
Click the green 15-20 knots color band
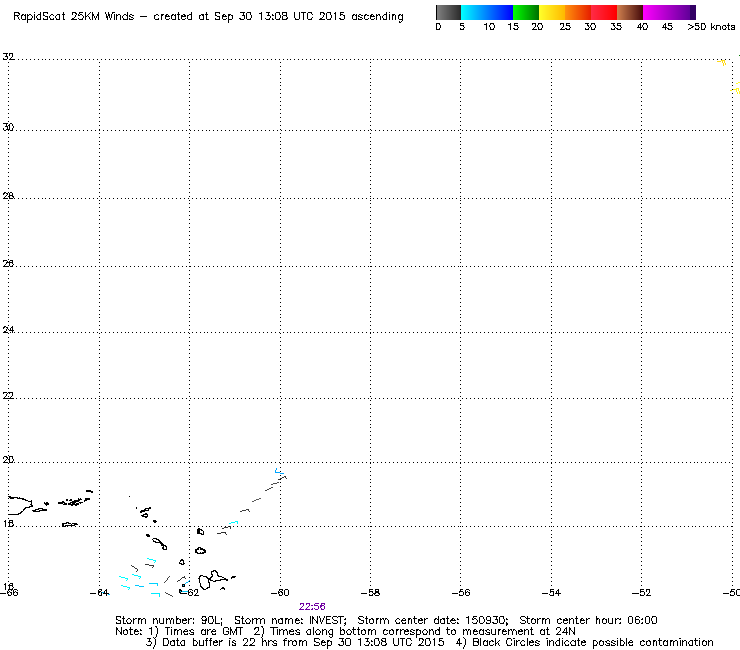click(x=526, y=12)
